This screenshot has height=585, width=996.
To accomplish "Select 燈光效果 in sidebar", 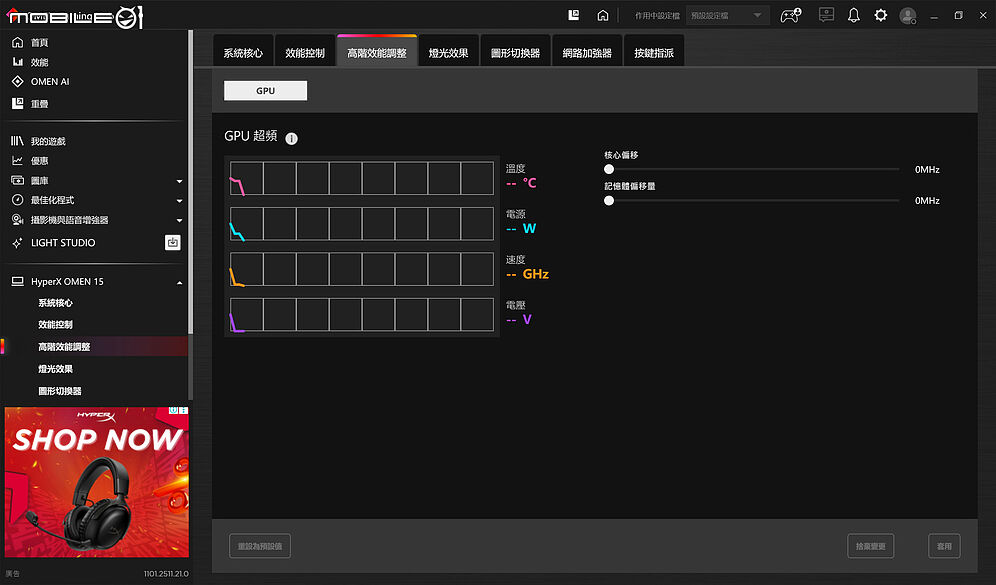I will pyautogui.click(x=55, y=369).
